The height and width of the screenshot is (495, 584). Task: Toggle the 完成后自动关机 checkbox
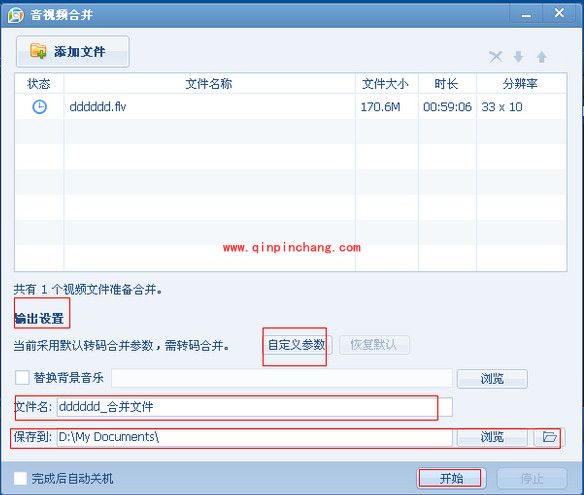coord(20,478)
